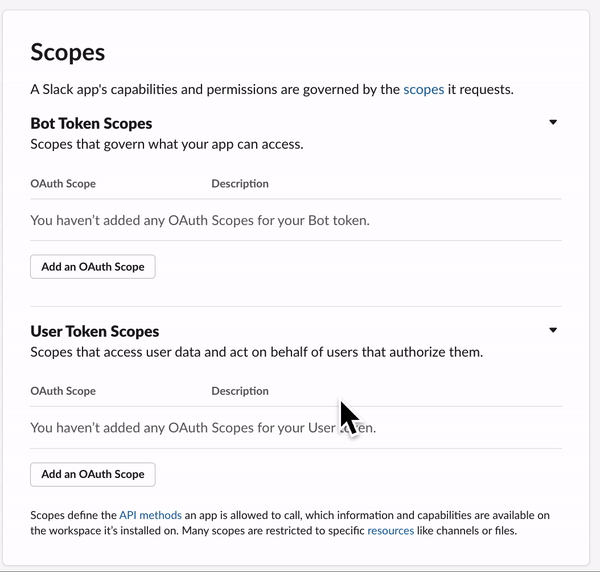Collapse the User Token Scopes section arrow
Image resolution: width=600 pixels, height=572 pixels.
pyautogui.click(x=553, y=330)
